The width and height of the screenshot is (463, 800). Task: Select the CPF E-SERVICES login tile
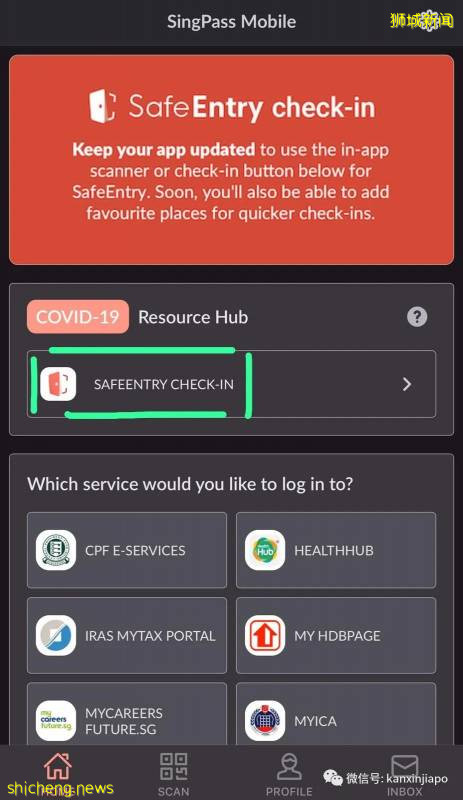tap(127, 550)
